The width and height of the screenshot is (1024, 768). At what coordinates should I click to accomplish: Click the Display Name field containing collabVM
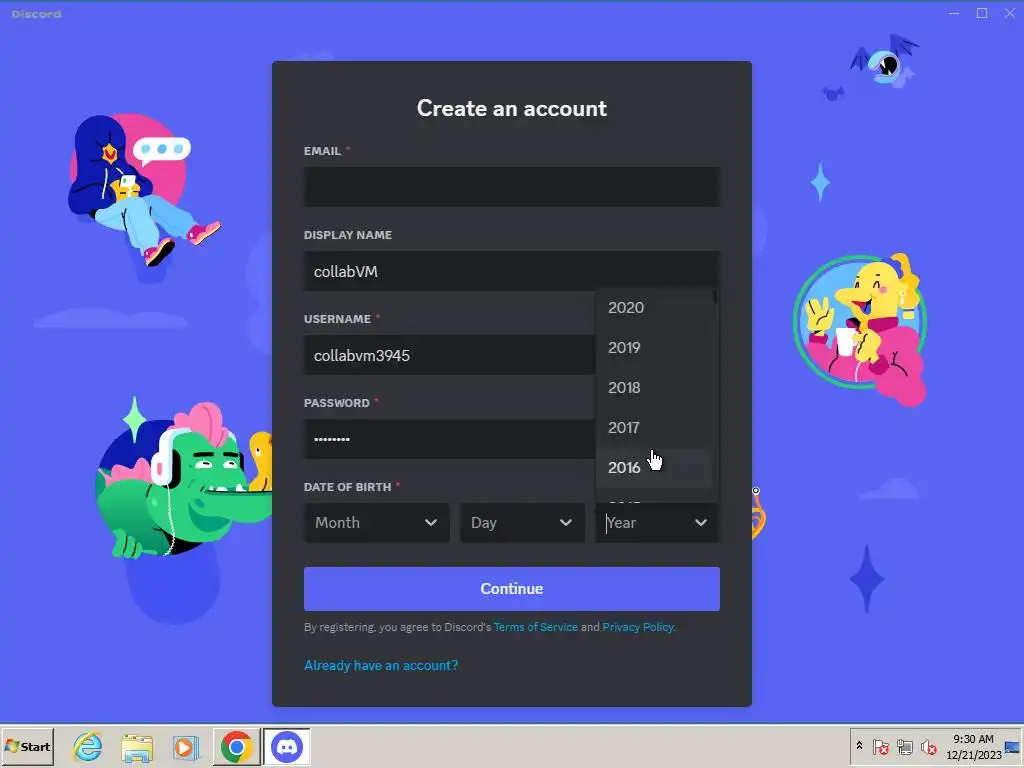tap(511, 271)
